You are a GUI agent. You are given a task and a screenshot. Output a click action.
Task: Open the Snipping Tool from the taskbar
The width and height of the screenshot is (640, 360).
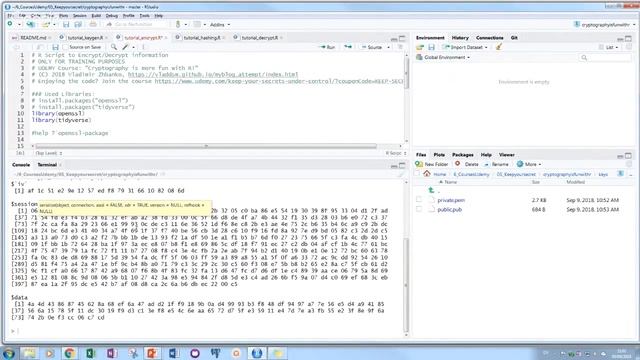[x=133, y=353]
